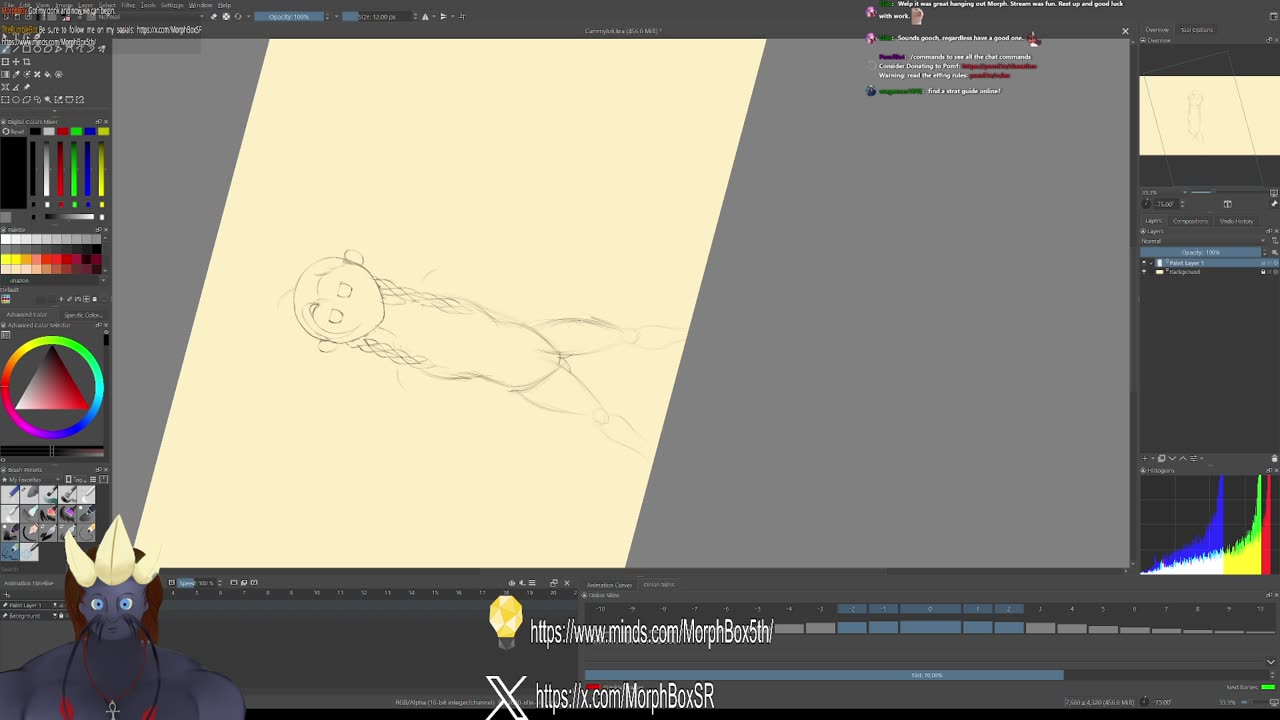Toggle wrap around mode

pyautogui.click(x=462, y=16)
